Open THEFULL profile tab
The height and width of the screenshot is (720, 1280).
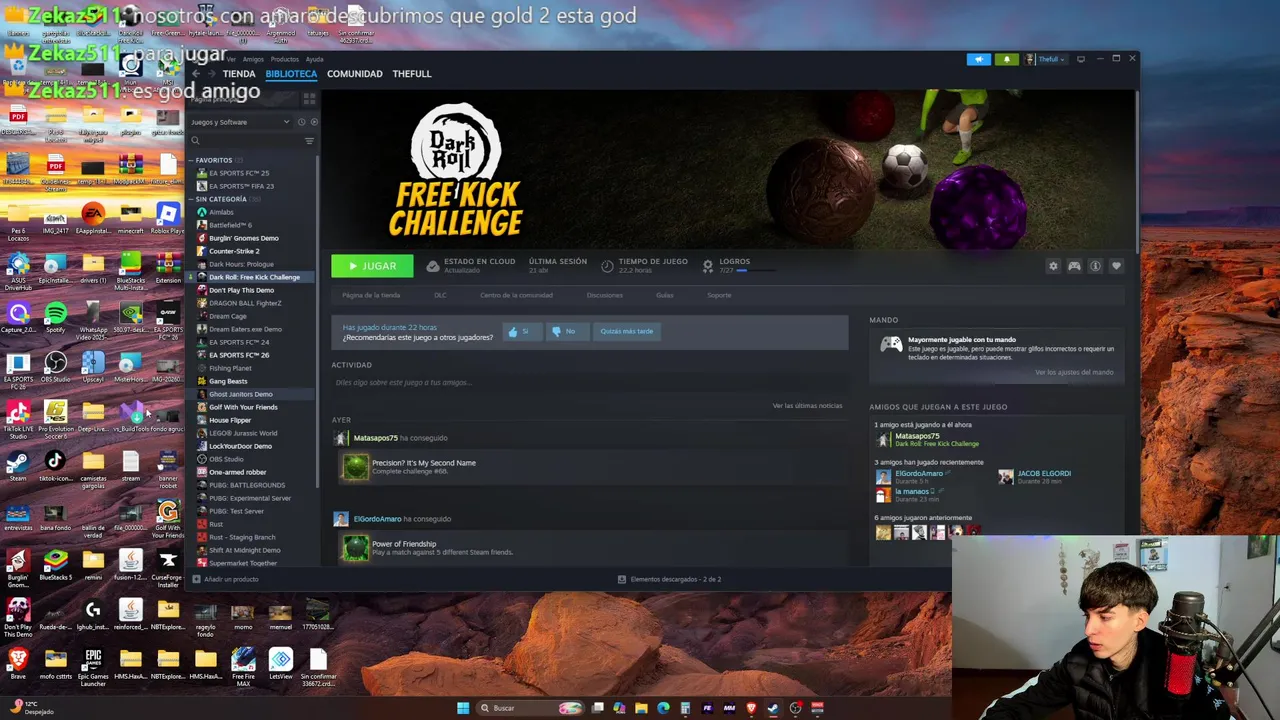(x=412, y=74)
